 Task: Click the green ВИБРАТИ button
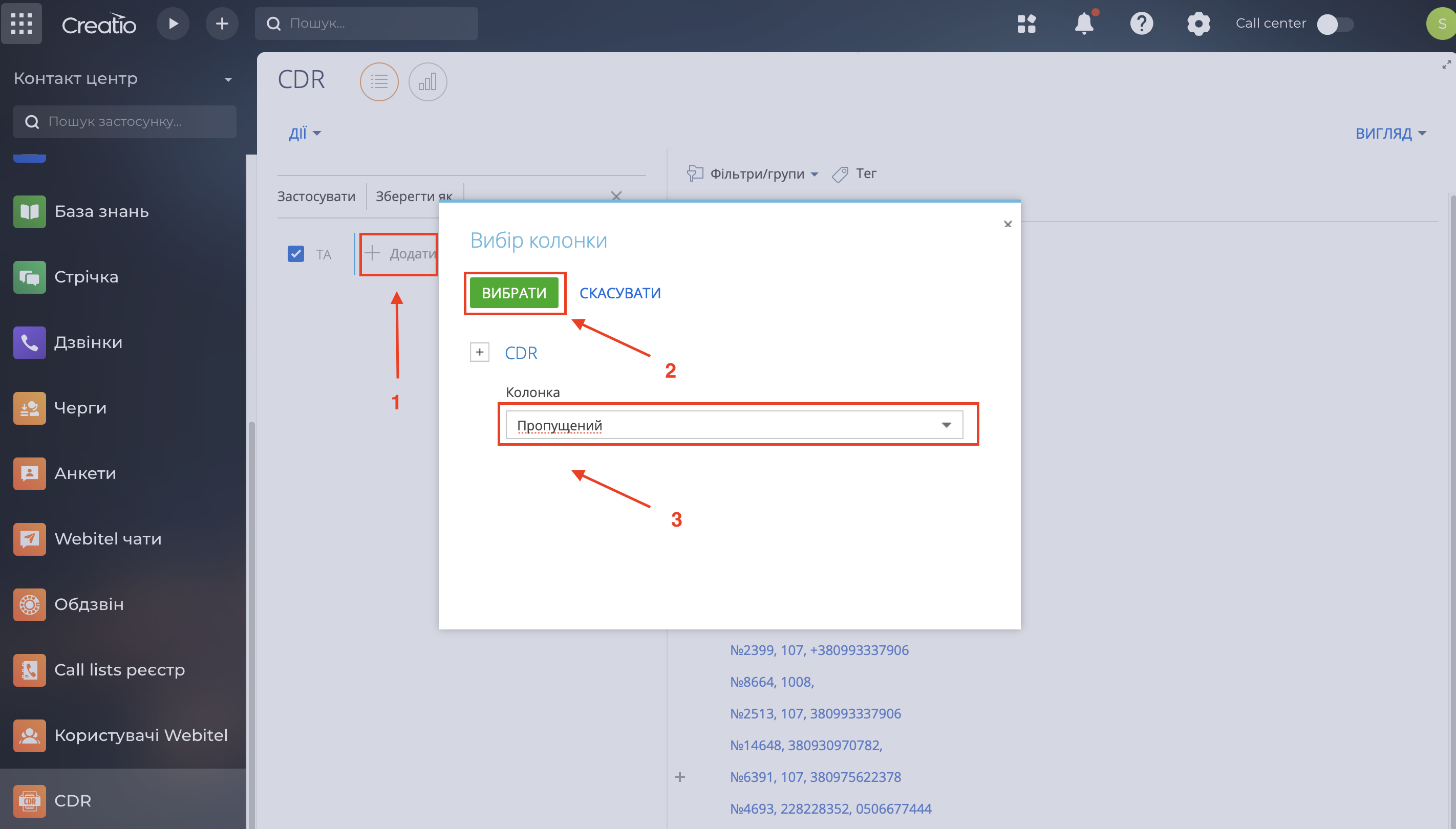point(514,293)
